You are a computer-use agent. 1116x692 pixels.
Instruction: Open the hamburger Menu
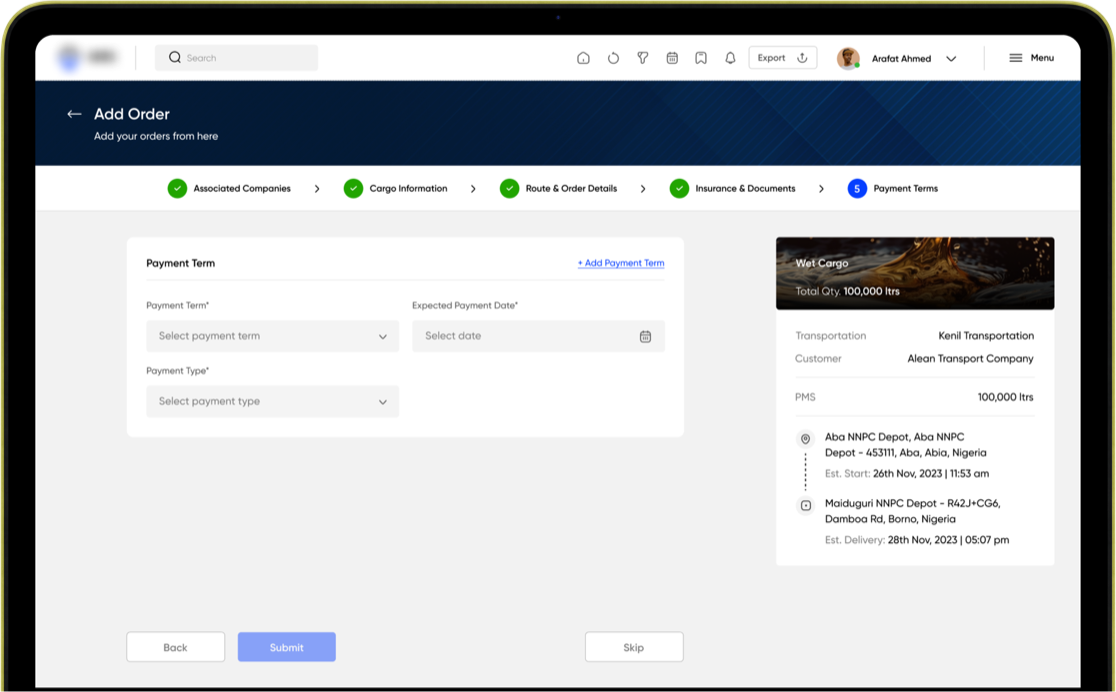click(x=1031, y=58)
